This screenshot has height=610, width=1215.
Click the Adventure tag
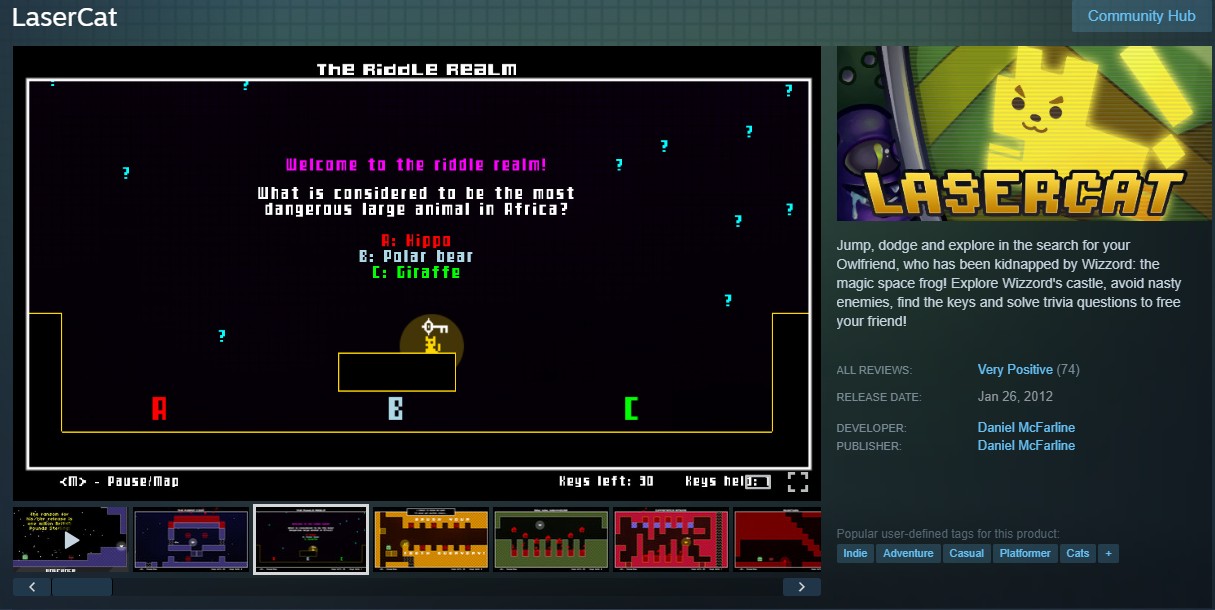tap(909, 553)
